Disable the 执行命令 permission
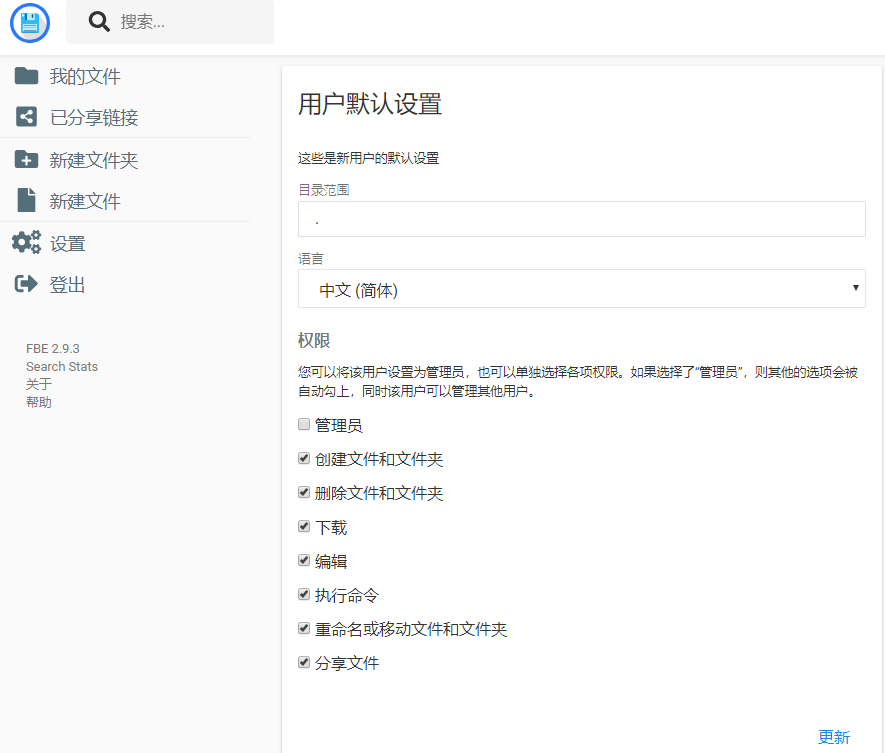Screen dimensions: 885x753 (303, 594)
